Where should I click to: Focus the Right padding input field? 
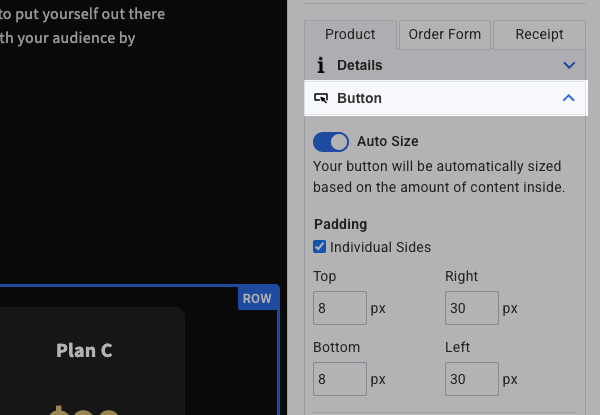click(472, 308)
